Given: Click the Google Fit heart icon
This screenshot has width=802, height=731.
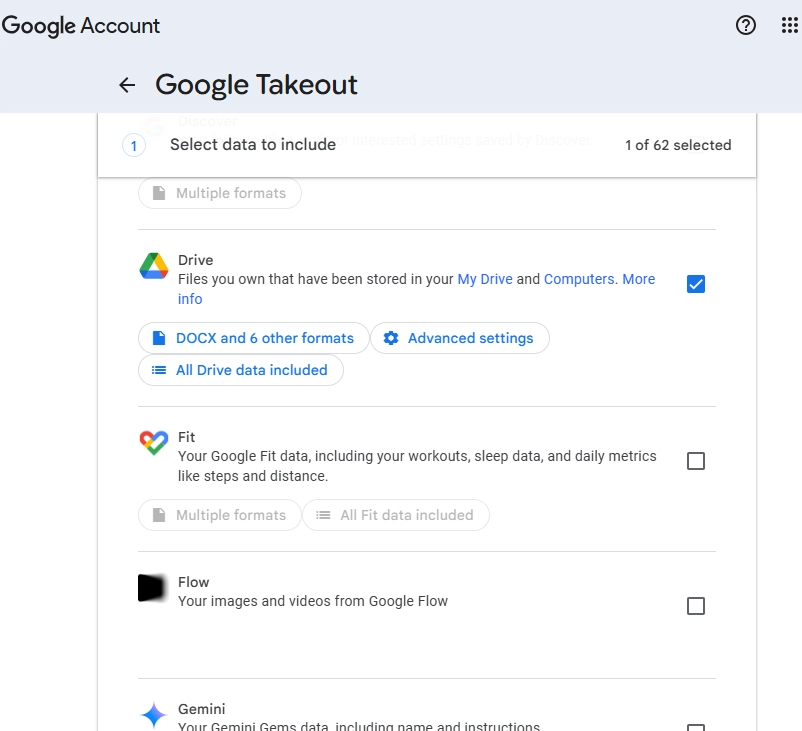Looking at the screenshot, I should (x=152, y=443).
